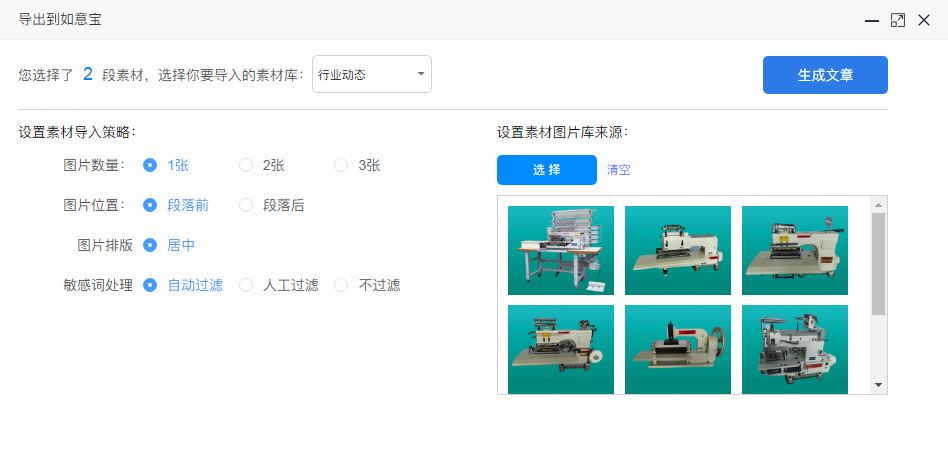The width and height of the screenshot is (948, 467).
Task: Switch to 人工过滤 sensitive word handling
Action: pyautogui.click(x=246, y=285)
